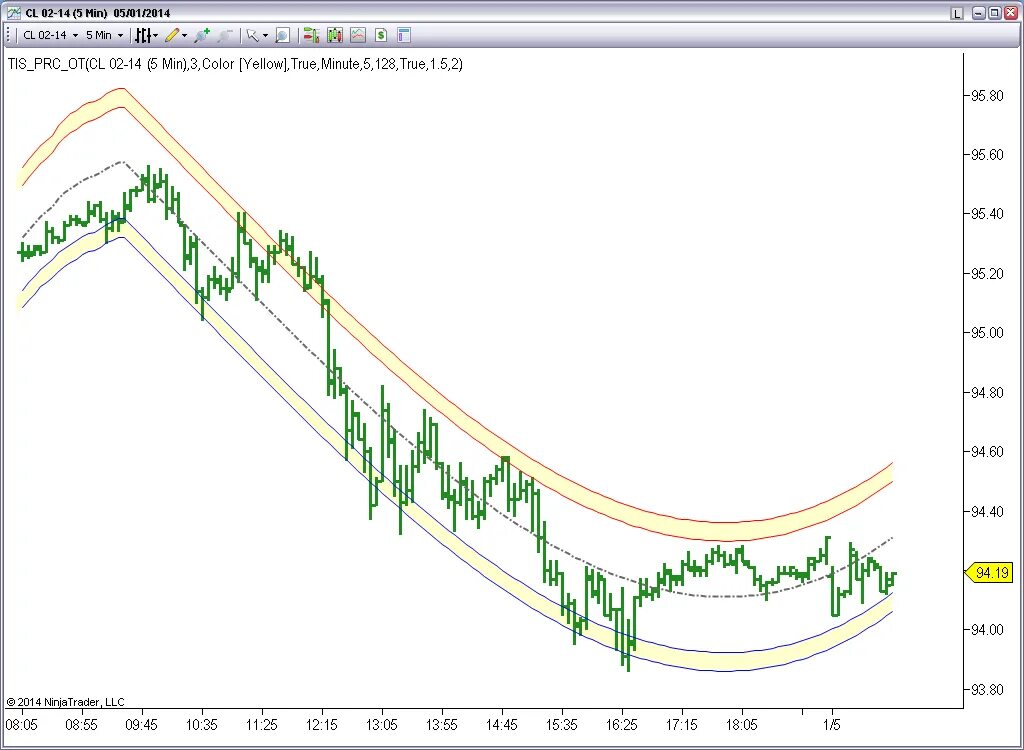The image size is (1024, 750).
Task: Open the pencil drawing tools menu
Action: click(x=176, y=35)
